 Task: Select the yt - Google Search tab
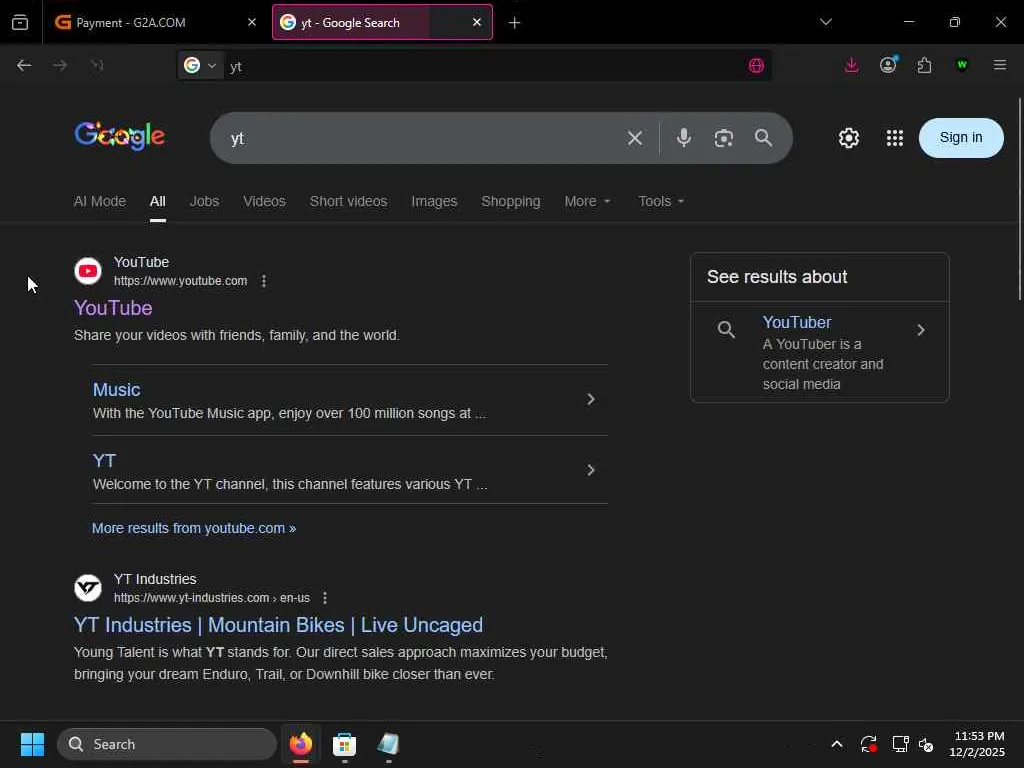(382, 23)
